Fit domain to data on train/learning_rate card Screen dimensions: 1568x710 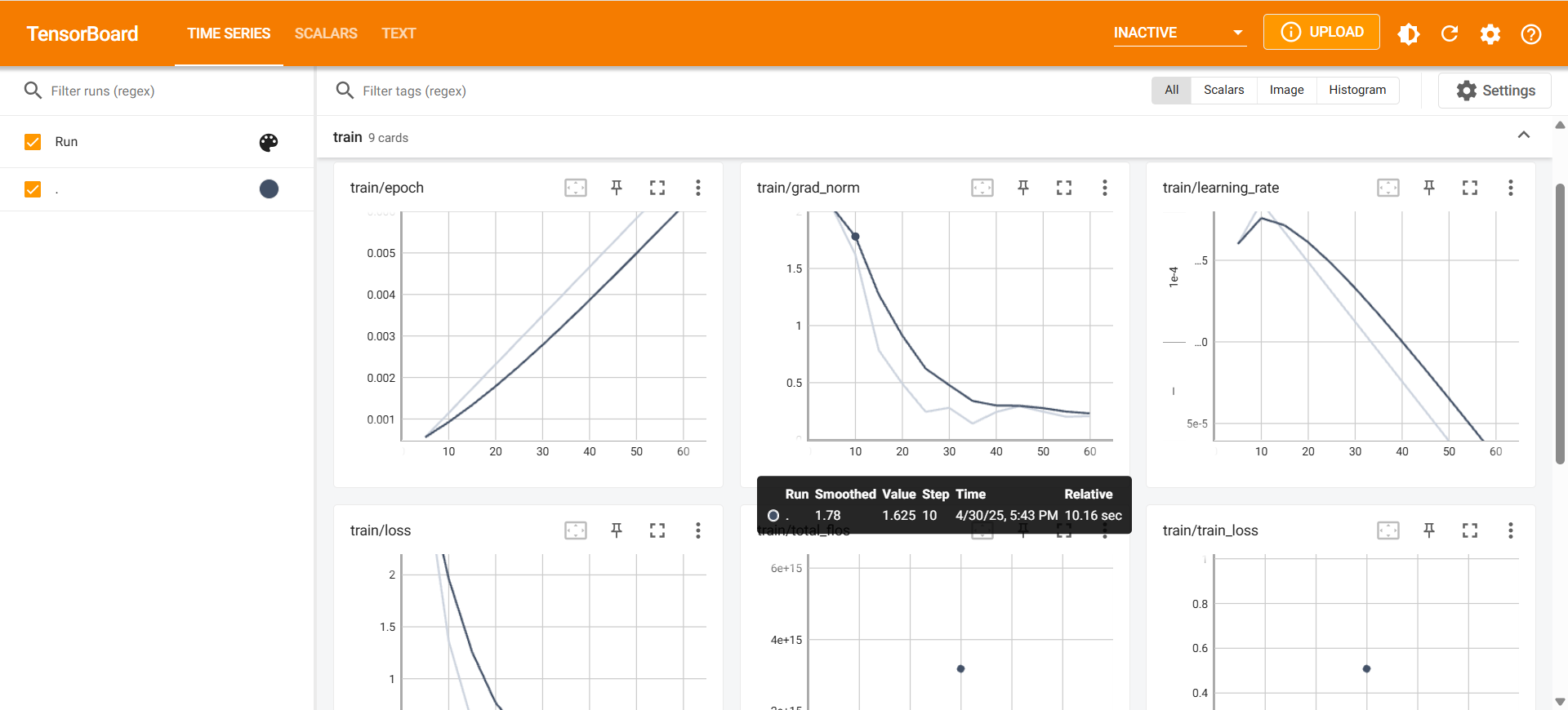coord(1388,188)
